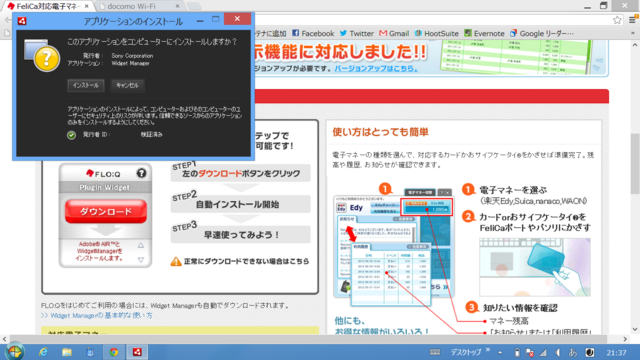This screenshot has width=640, height=360.
Task: Click the Sony Corporation publisher text
Action: (132, 56)
